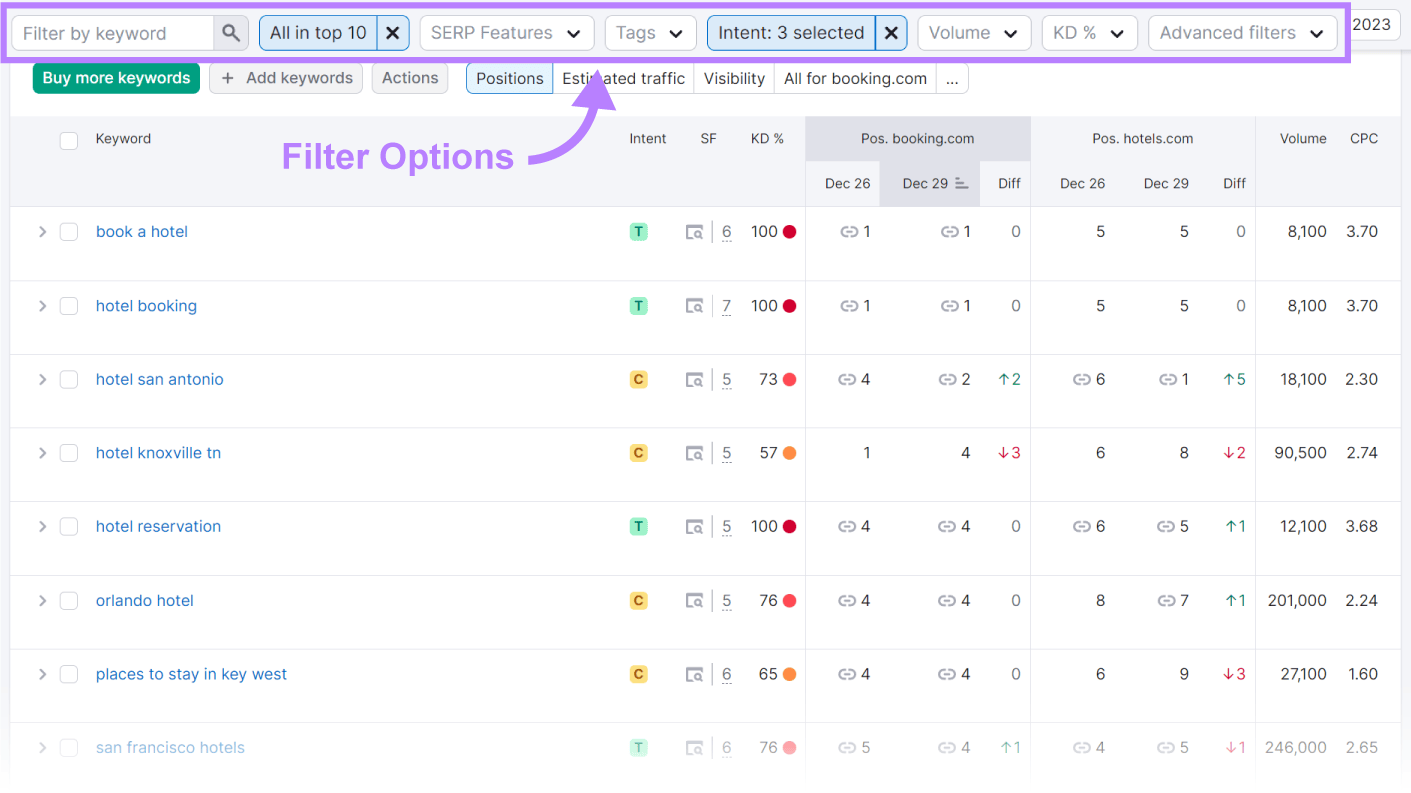
Task: Check the box next to "places to stay in key west"
Action: coord(69,674)
